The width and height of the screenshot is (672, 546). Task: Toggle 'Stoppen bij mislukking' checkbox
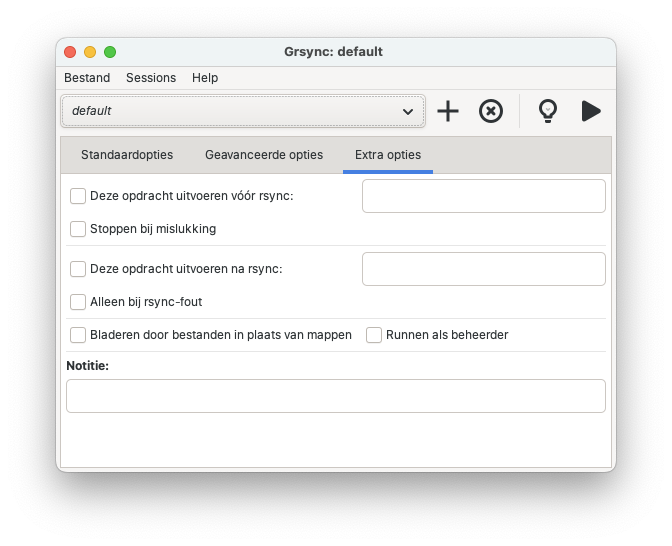(78, 229)
